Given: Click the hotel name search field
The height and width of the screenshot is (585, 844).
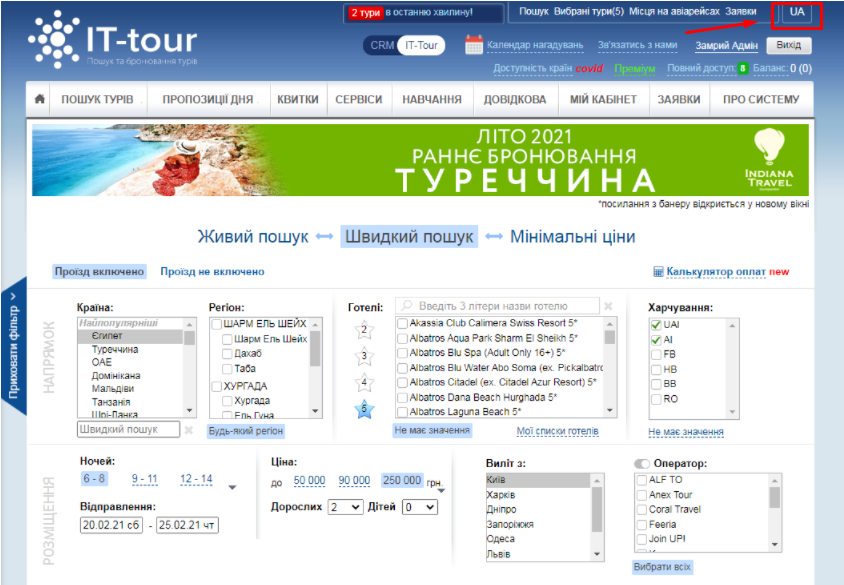Looking at the screenshot, I should click(x=497, y=306).
